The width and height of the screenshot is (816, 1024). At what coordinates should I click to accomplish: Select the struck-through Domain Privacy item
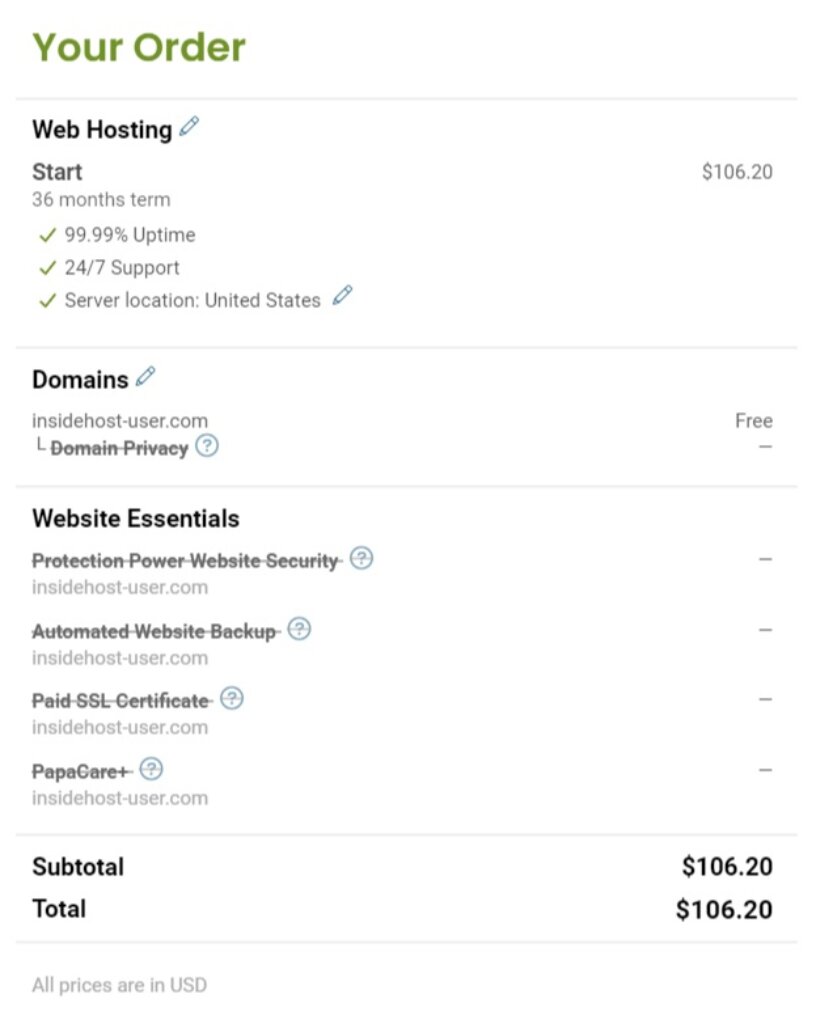(119, 449)
